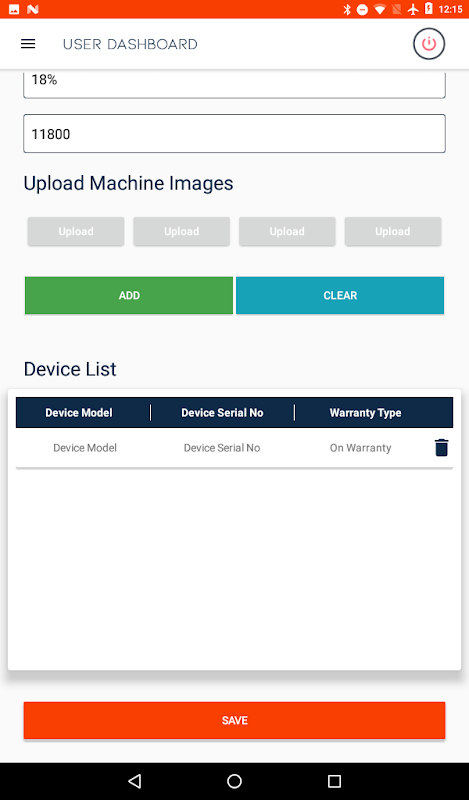Screen dimensions: 469x800
Task: Tap the airplane mode status icon
Action: pyautogui.click(x=413, y=9)
